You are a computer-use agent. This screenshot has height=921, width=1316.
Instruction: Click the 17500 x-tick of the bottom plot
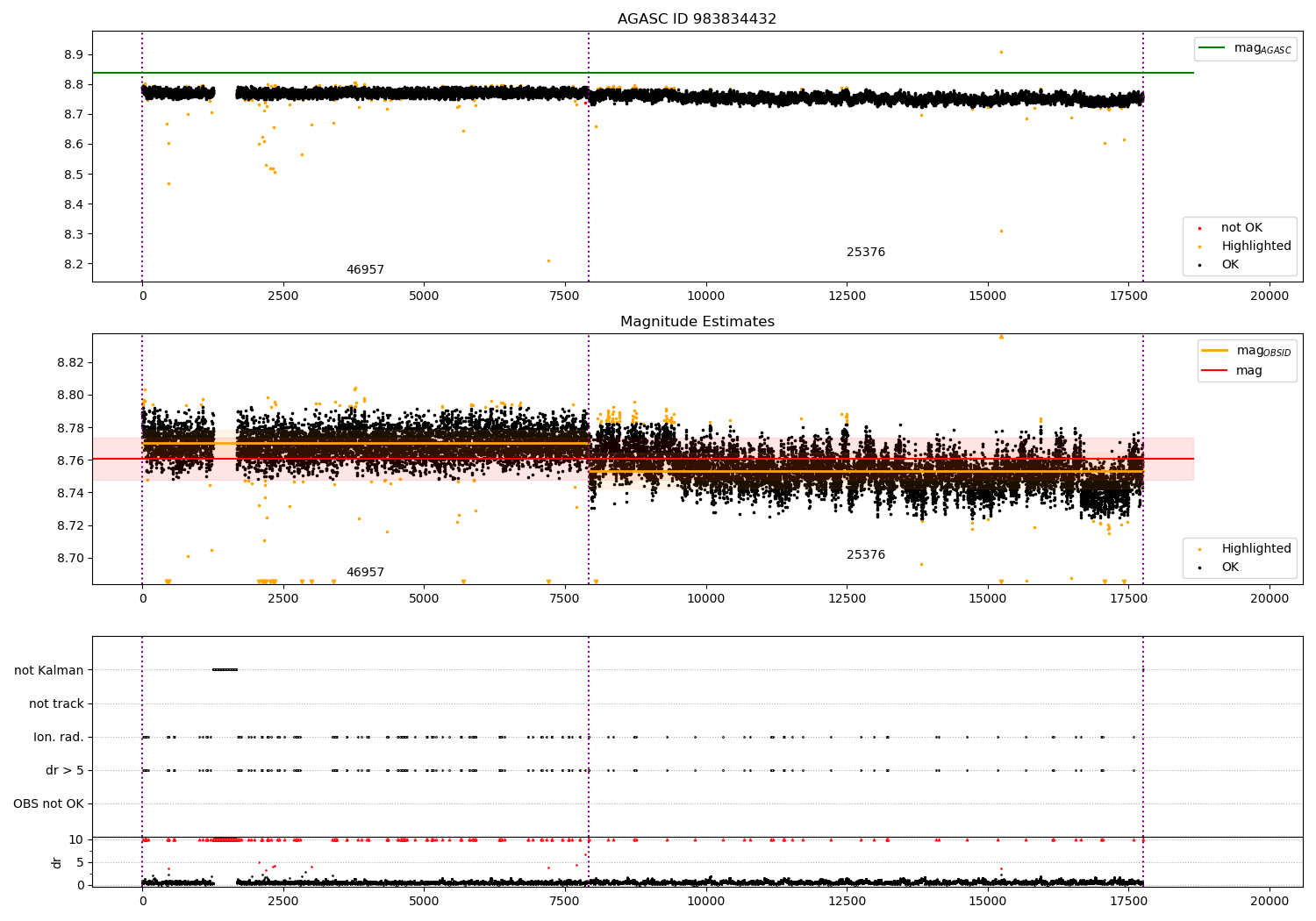1128,901
